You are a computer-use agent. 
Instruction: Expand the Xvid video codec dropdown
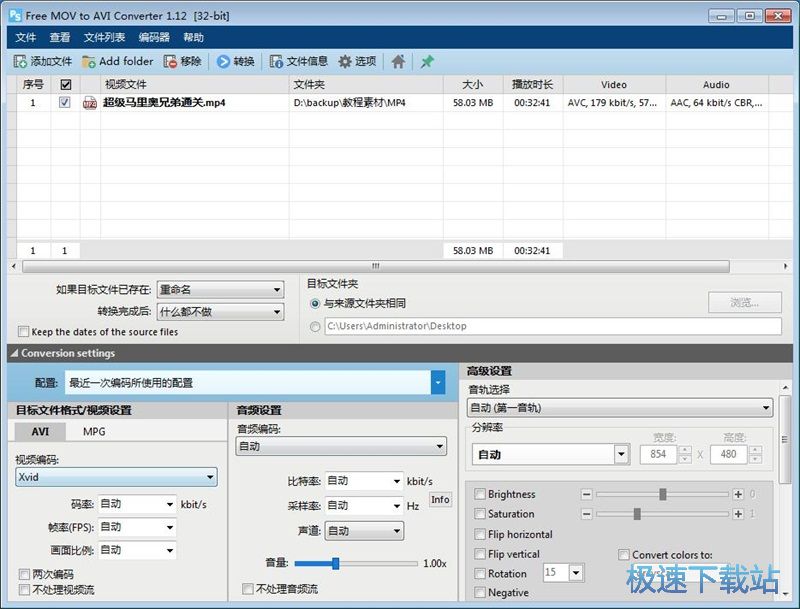(x=210, y=478)
